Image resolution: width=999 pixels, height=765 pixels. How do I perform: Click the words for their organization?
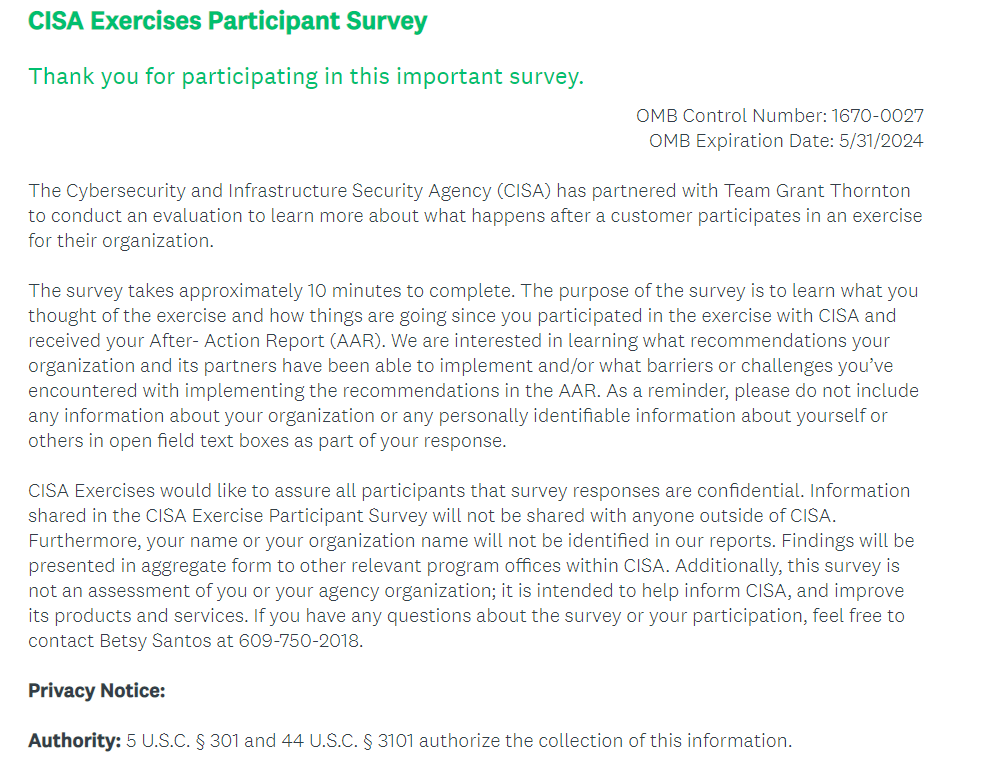pos(120,241)
